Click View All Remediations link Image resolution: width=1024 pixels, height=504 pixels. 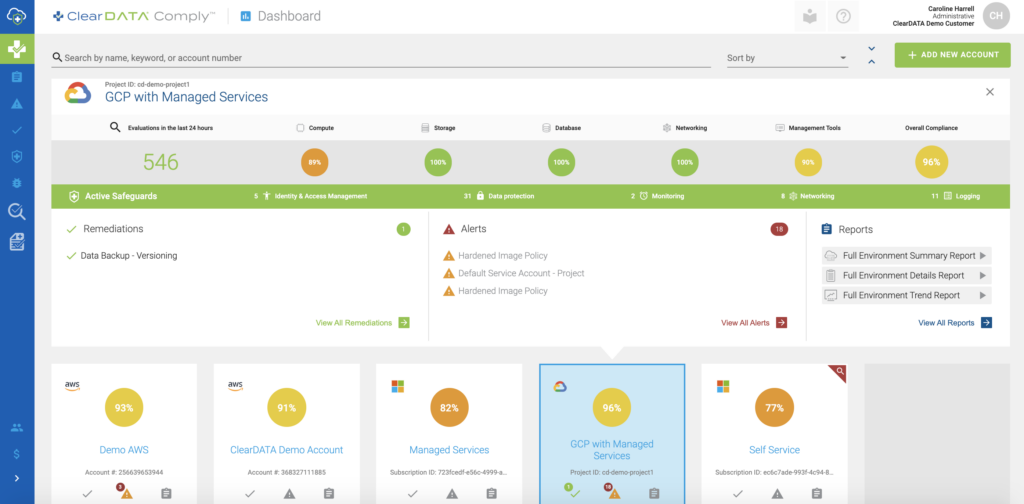(362, 323)
